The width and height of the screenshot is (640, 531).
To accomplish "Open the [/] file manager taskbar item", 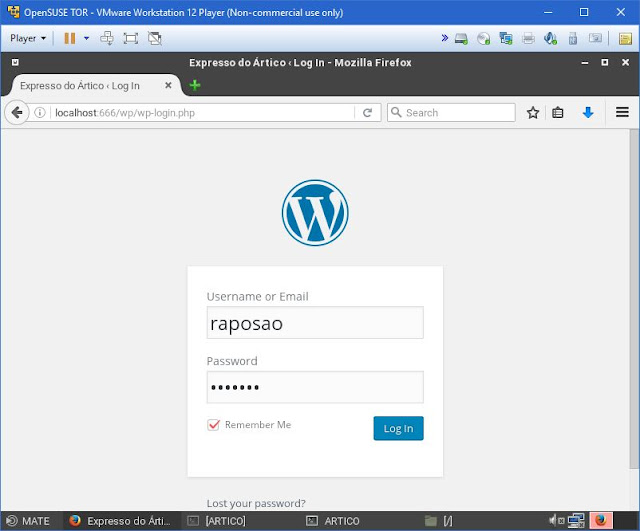I will [439, 521].
